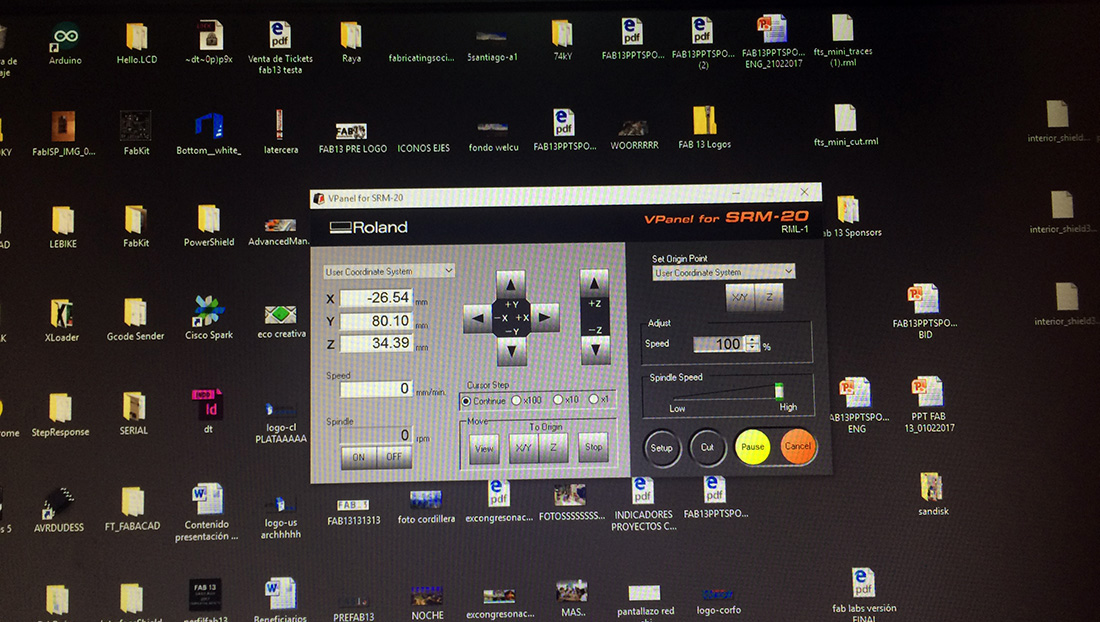Select the sandisk desktop icon
Viewport: 1100px width, 622px height.
tap(933, 494)
